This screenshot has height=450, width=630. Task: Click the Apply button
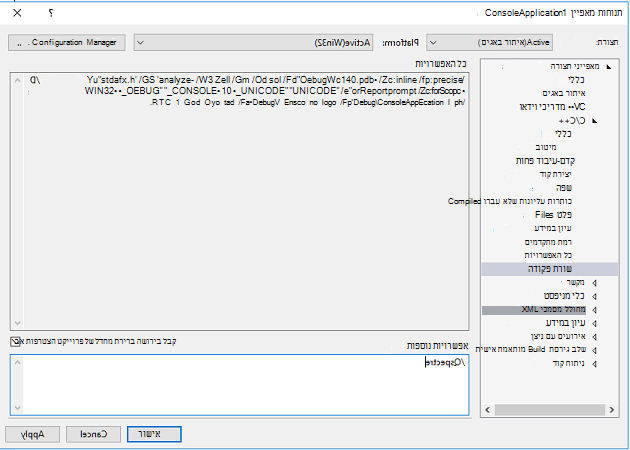click(33, 434)
